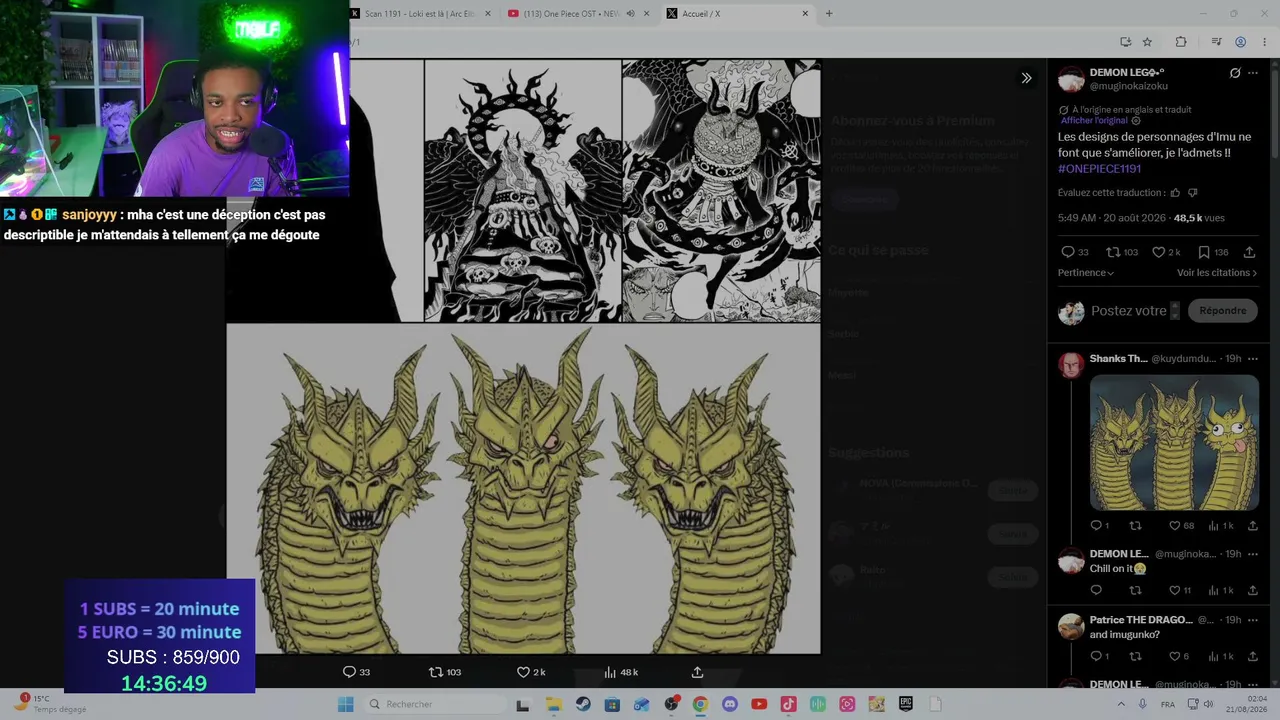Open more options on 'Chill on it' reply
Image resolution: width=1280 pixels, height=720 pixels.
pyautogui.click(x=1253, y=554)
